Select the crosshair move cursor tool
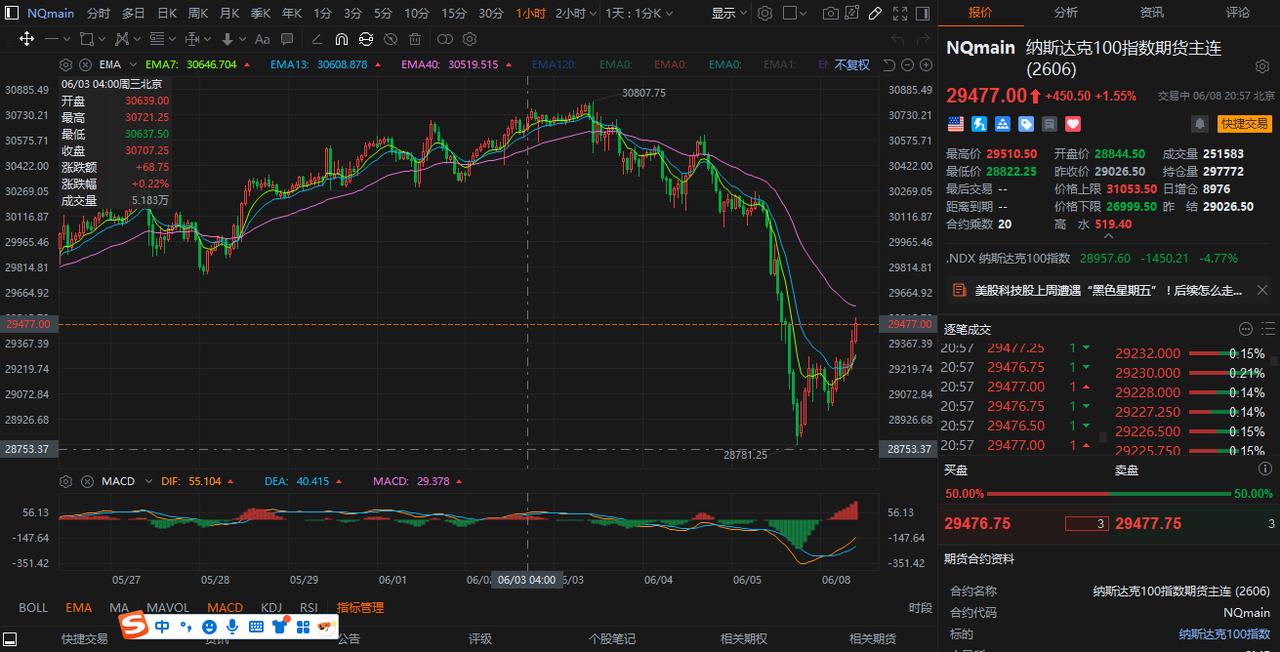Screen dimensions: 1280x652 pyautogui.click(x=27, y=39)
